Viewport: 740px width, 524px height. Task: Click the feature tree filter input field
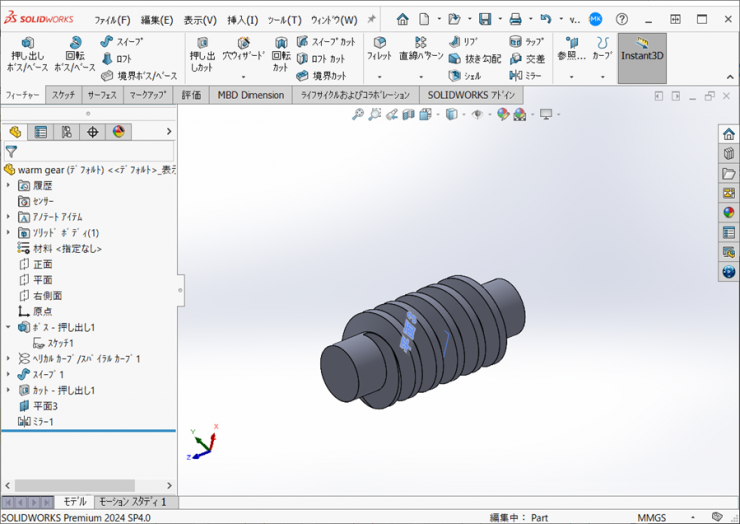tap(95, 152)
